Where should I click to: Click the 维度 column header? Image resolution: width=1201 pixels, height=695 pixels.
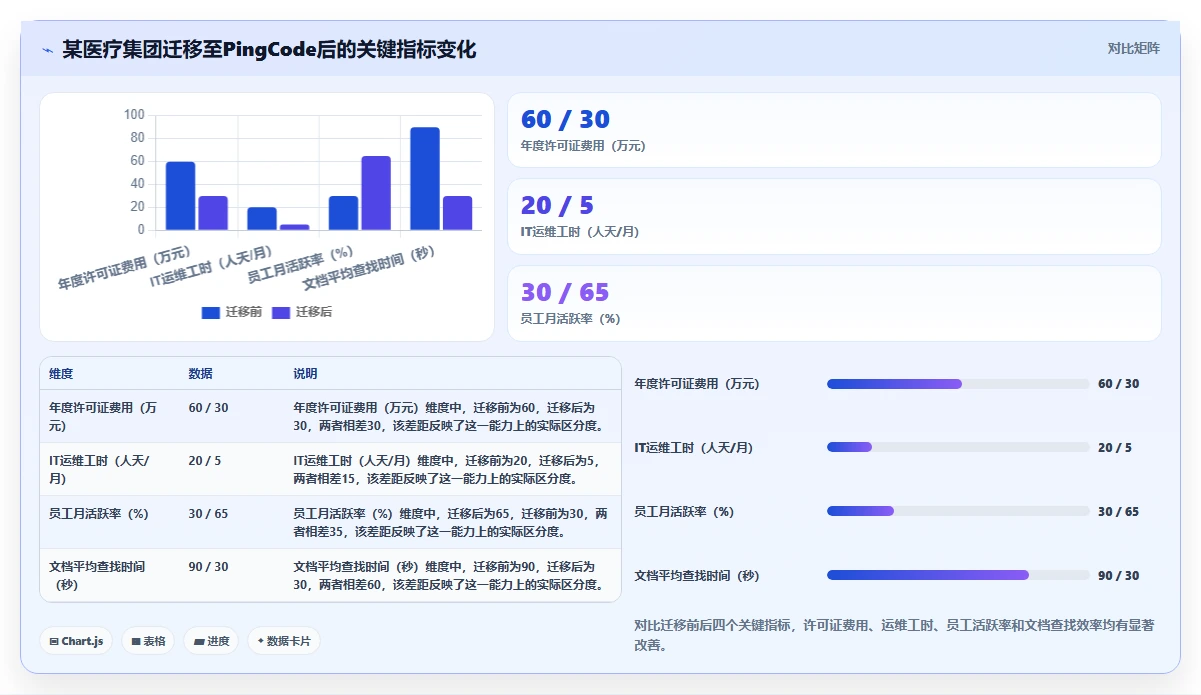tap(61, 374)
